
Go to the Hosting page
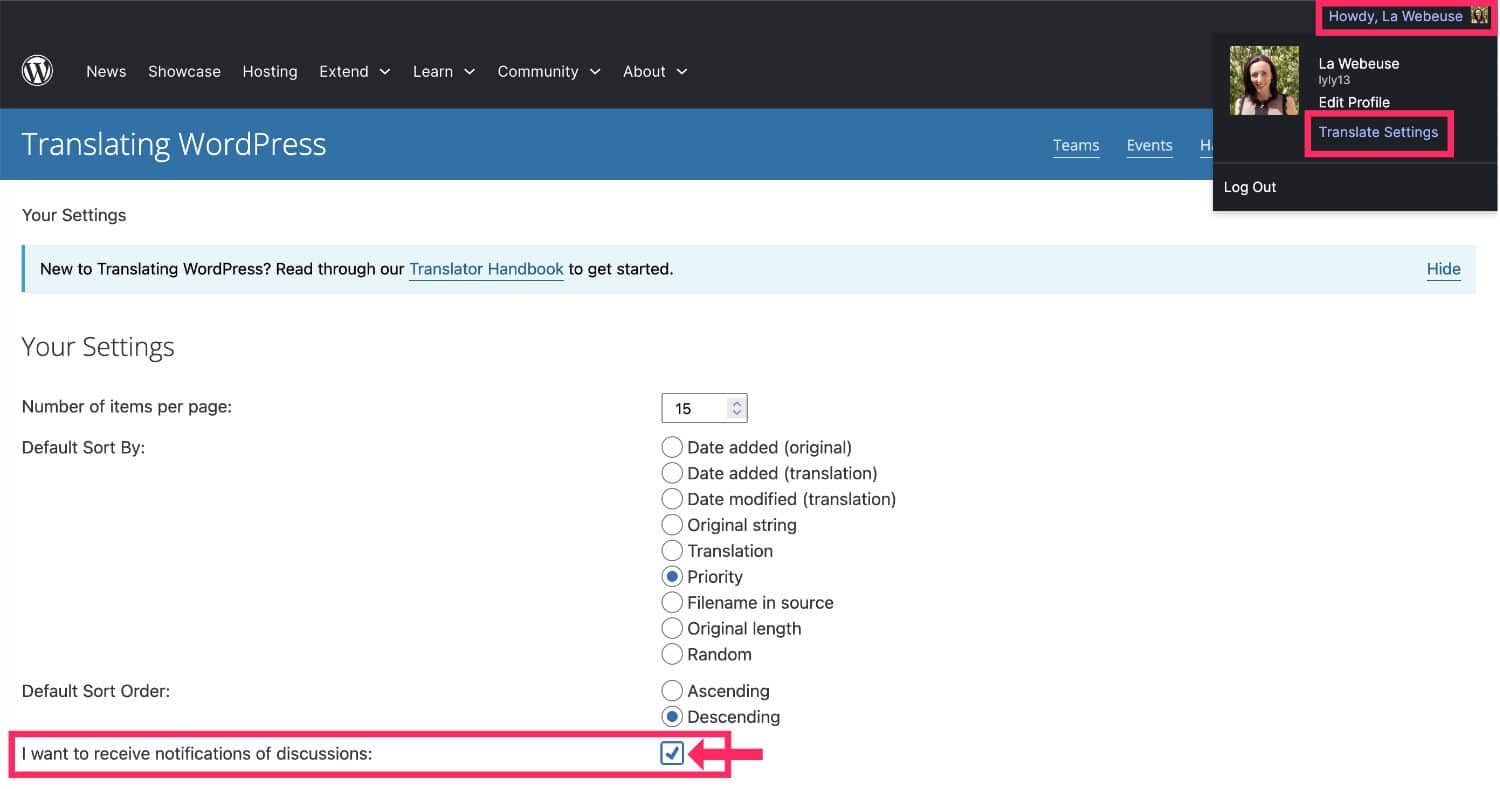tap(270, 71)
